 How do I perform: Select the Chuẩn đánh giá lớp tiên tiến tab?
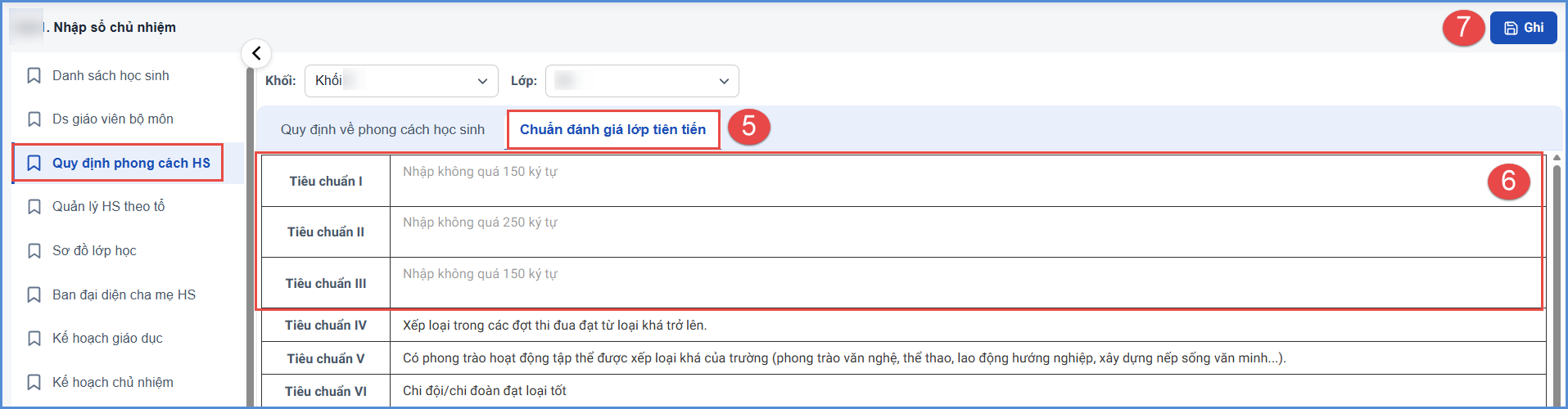click(x=612, y=129)
